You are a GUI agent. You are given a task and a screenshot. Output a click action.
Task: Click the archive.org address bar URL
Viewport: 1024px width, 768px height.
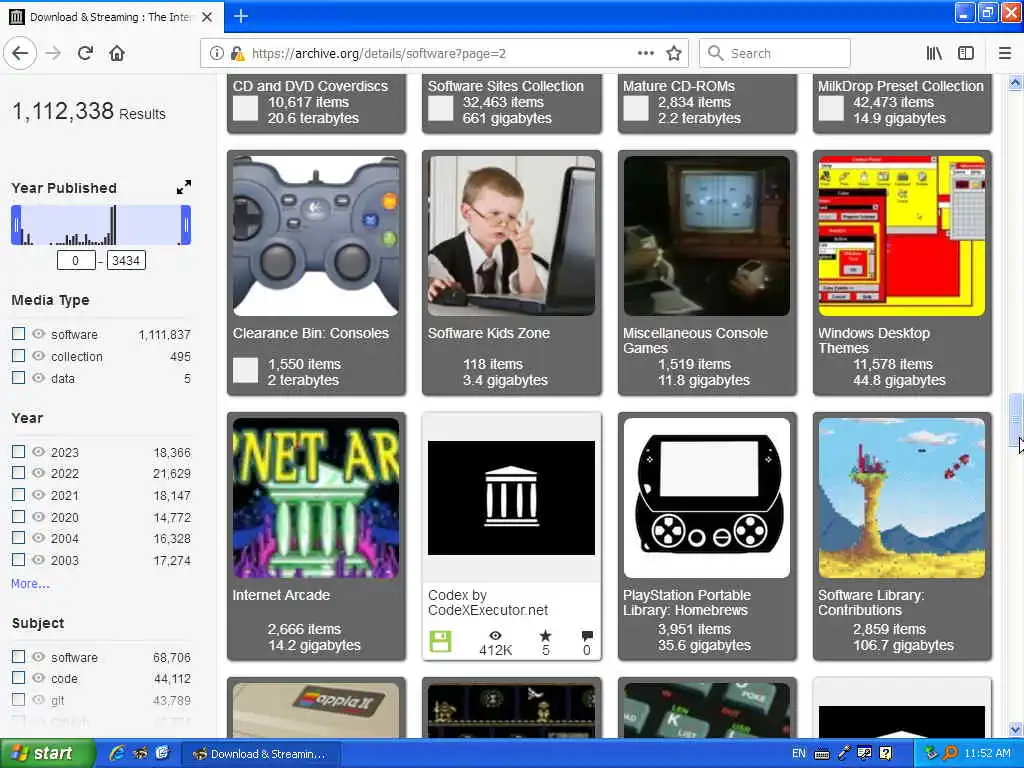tap(379, 54)
